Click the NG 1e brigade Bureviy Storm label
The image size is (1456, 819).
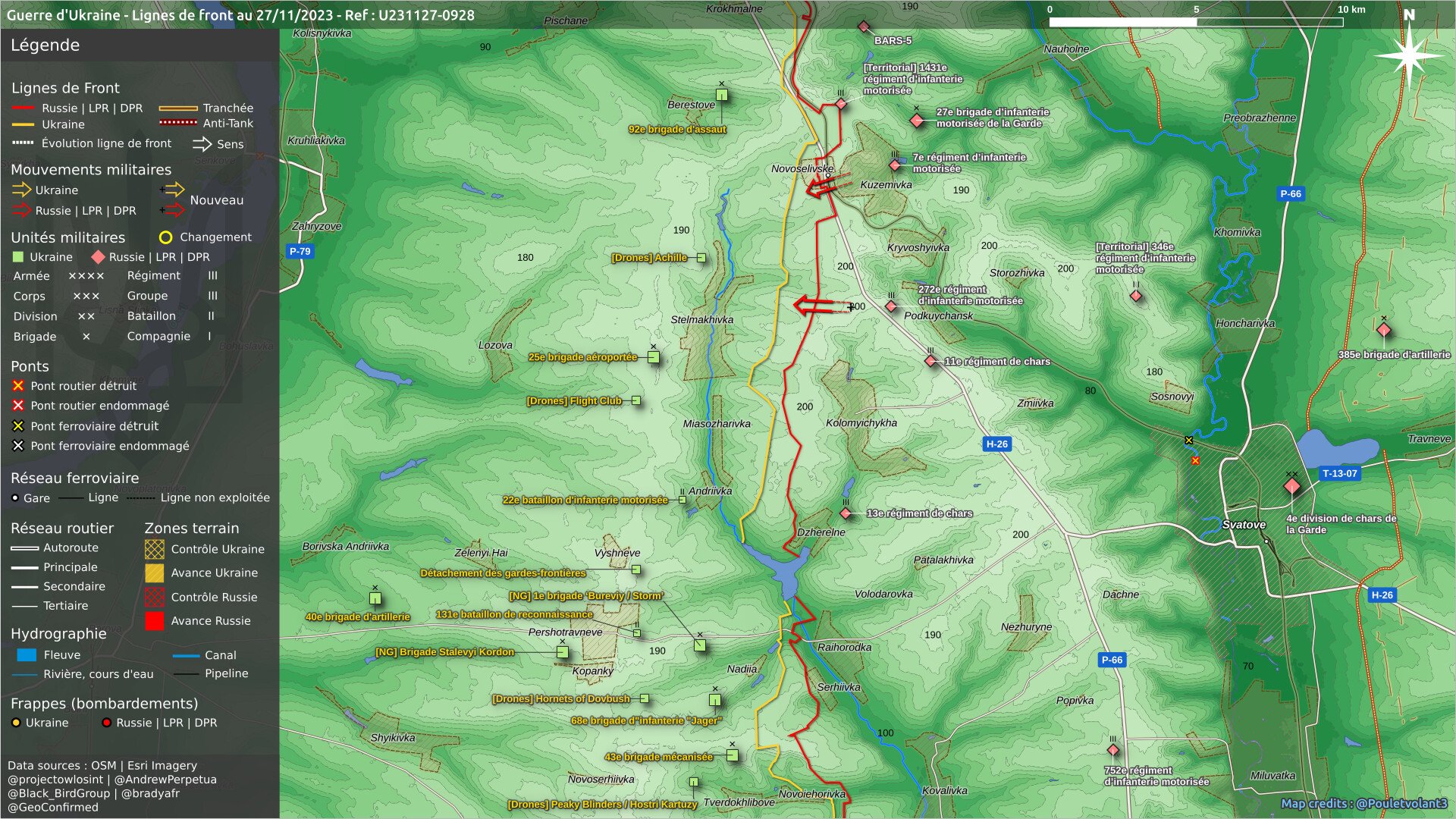click(x=586, y=596)
